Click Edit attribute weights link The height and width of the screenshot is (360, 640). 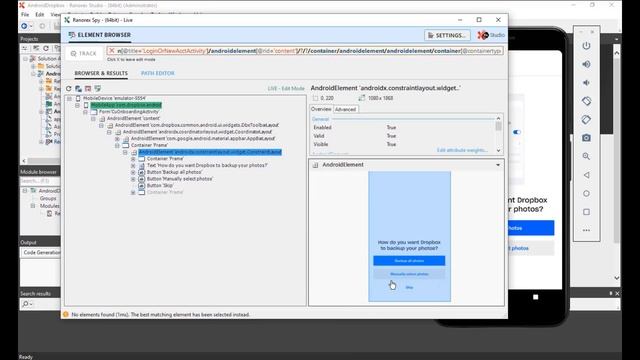(x=462, y=150)
